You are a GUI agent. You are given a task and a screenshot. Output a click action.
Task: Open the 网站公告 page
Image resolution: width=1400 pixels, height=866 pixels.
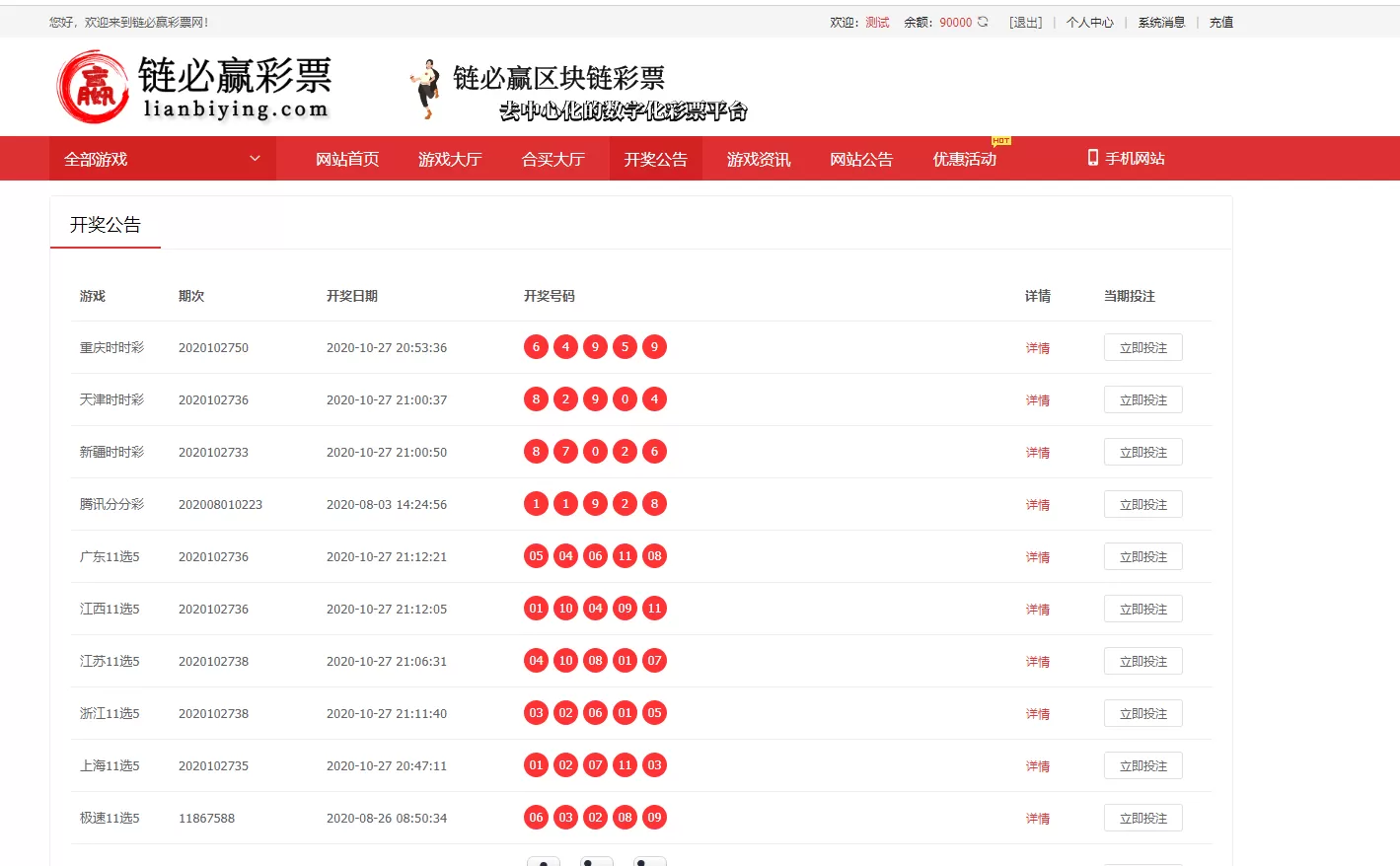coord(861,159)
